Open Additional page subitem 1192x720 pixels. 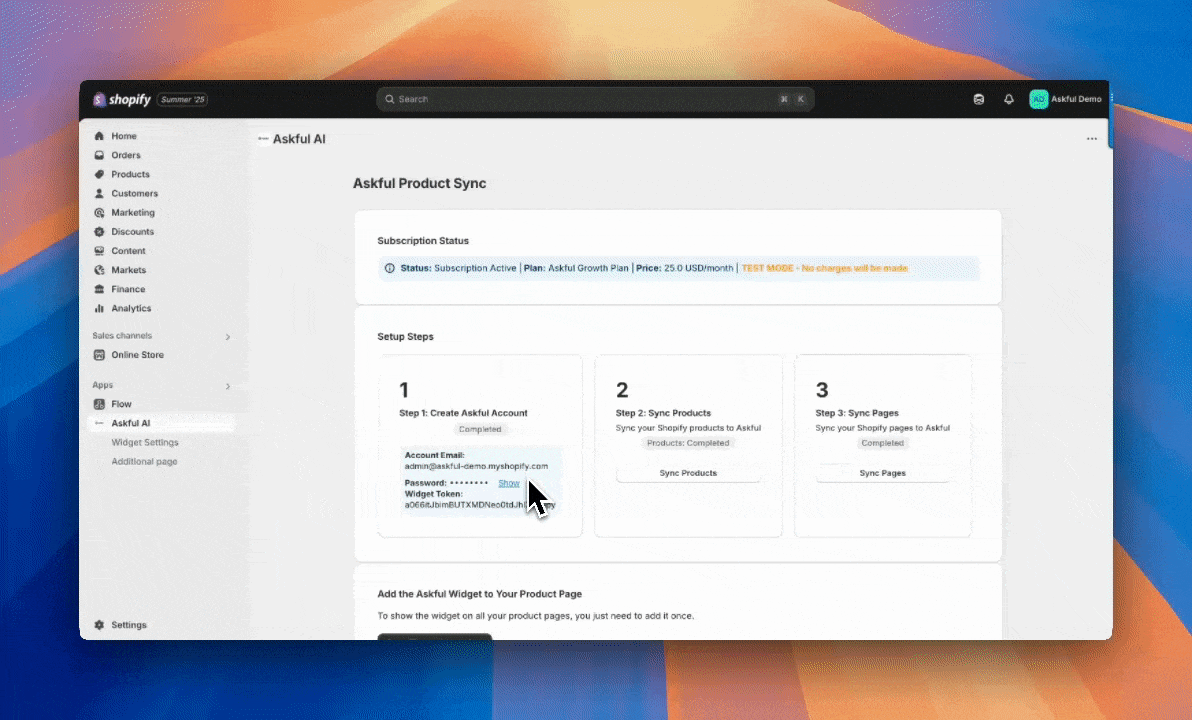[x=144, y=461]
